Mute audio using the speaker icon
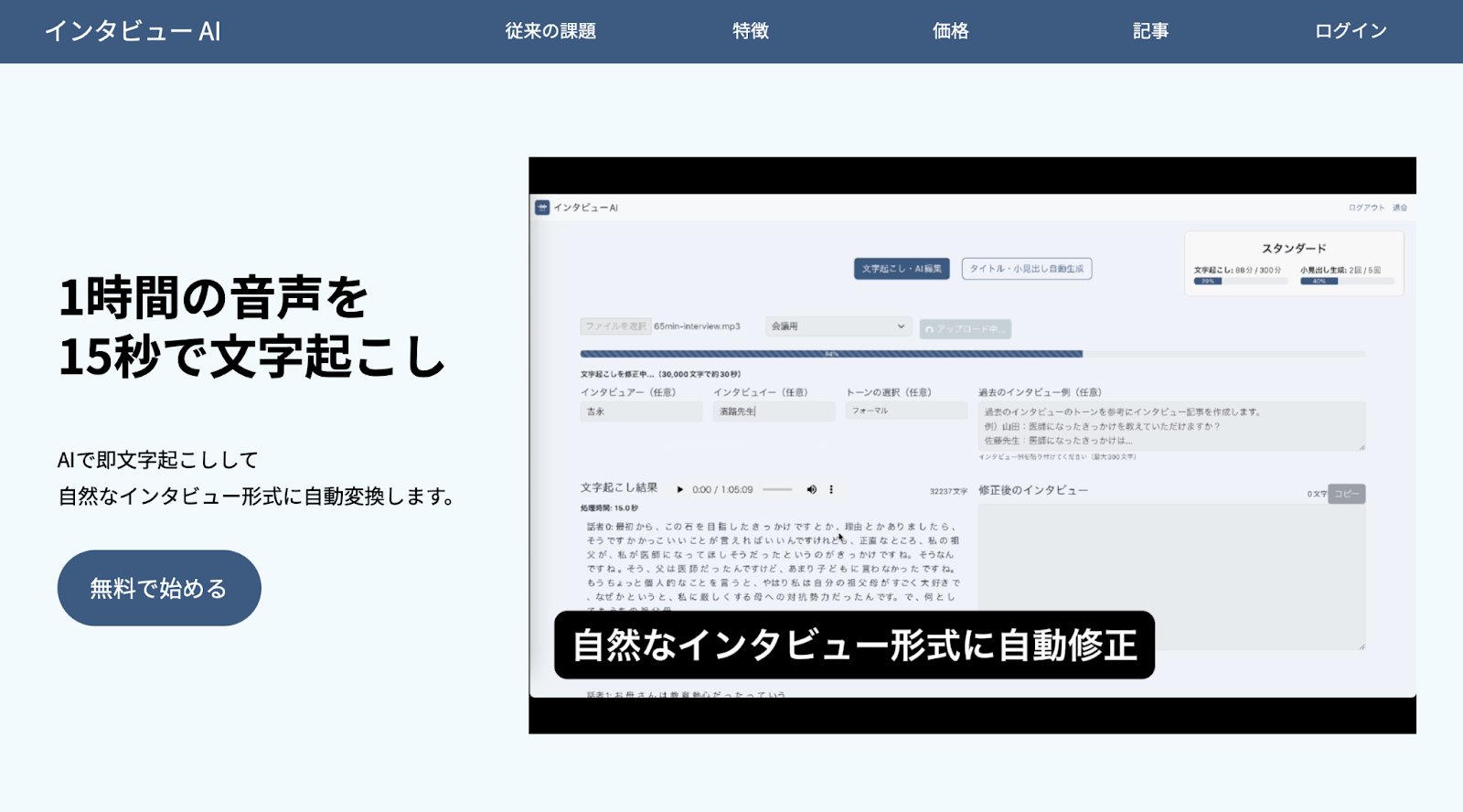 pyautogui.click(x=811, y=490)
